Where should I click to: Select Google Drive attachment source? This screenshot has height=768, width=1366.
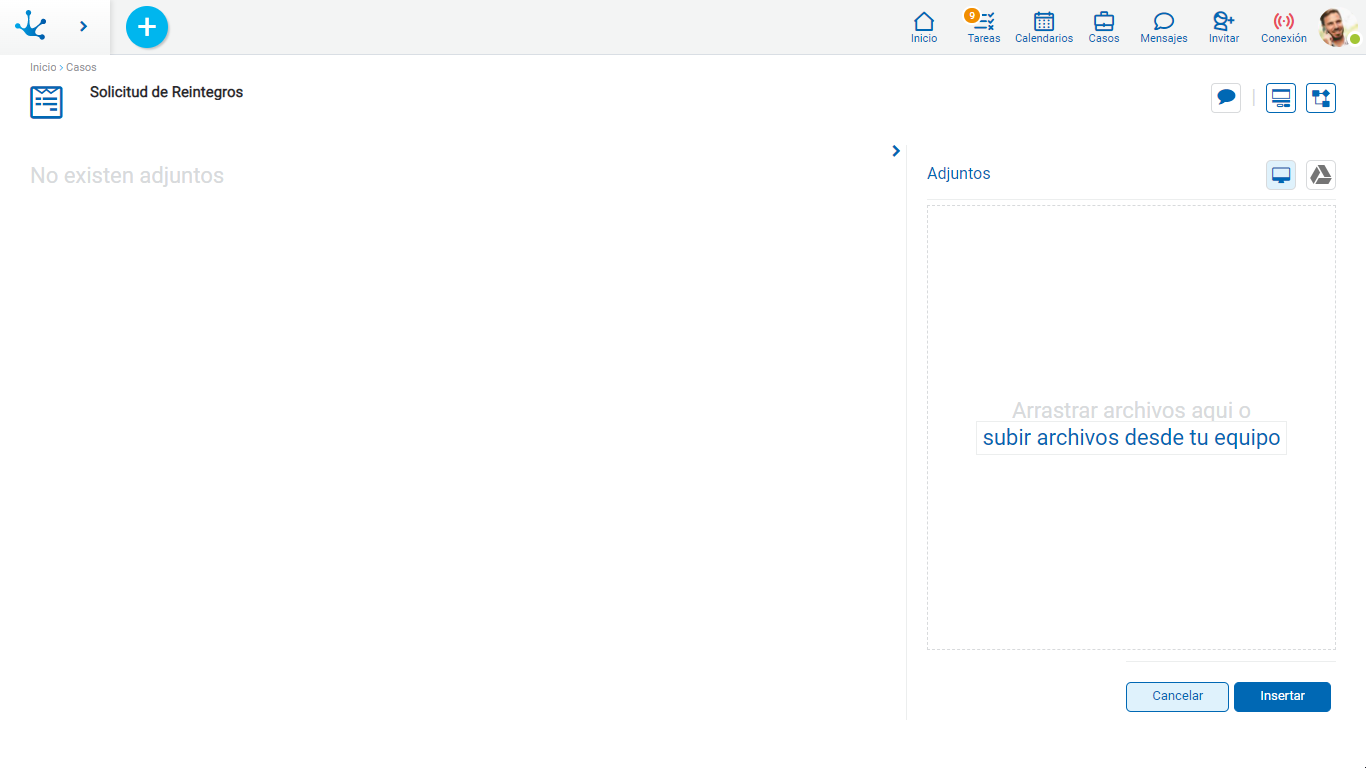[1321, 175]
